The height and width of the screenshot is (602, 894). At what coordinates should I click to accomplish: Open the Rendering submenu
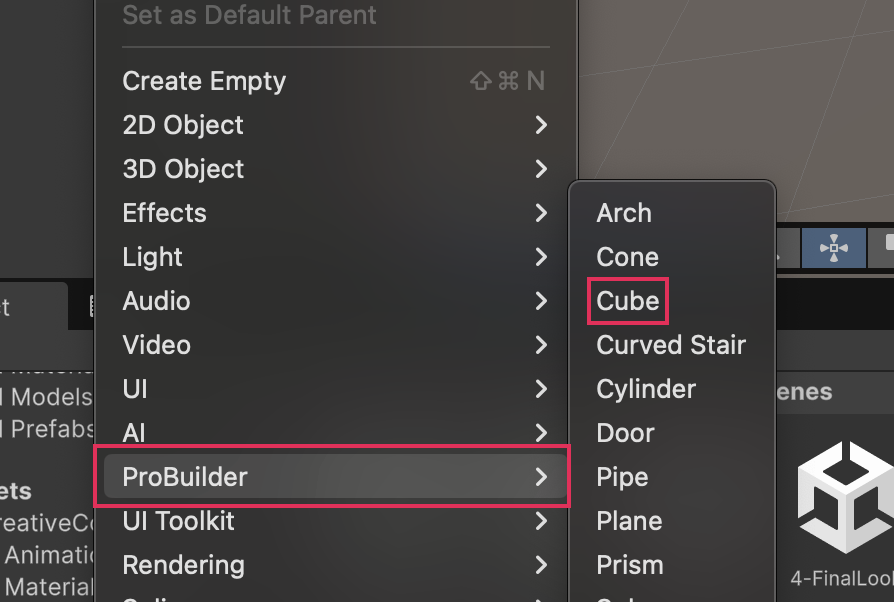[x=183, y=565]
